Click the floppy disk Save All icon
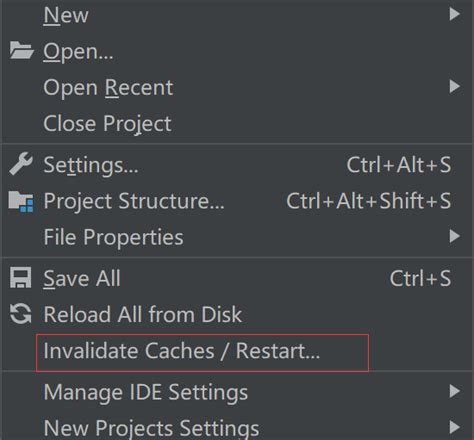 [x=21, y=277]
